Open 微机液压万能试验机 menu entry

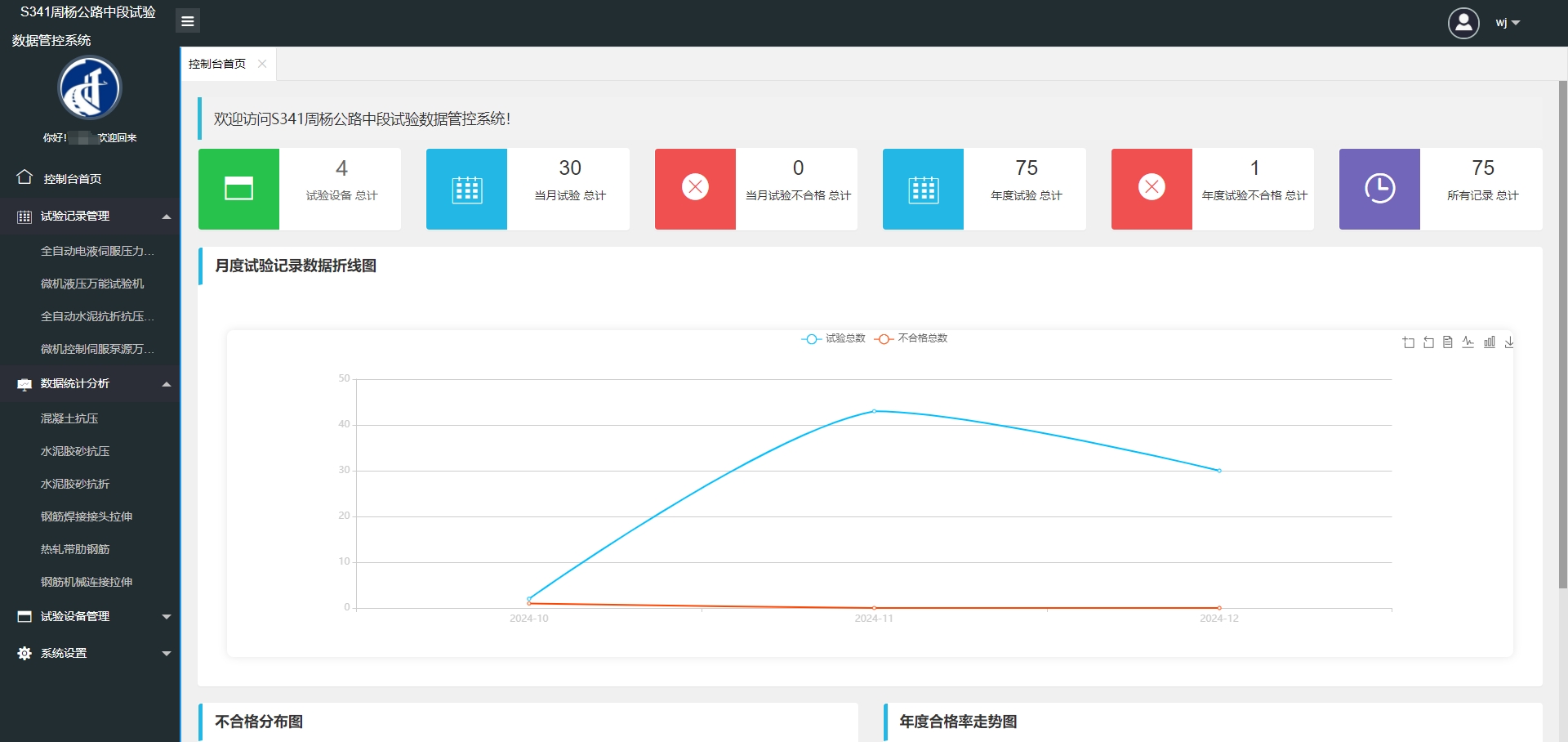point(92,284)
